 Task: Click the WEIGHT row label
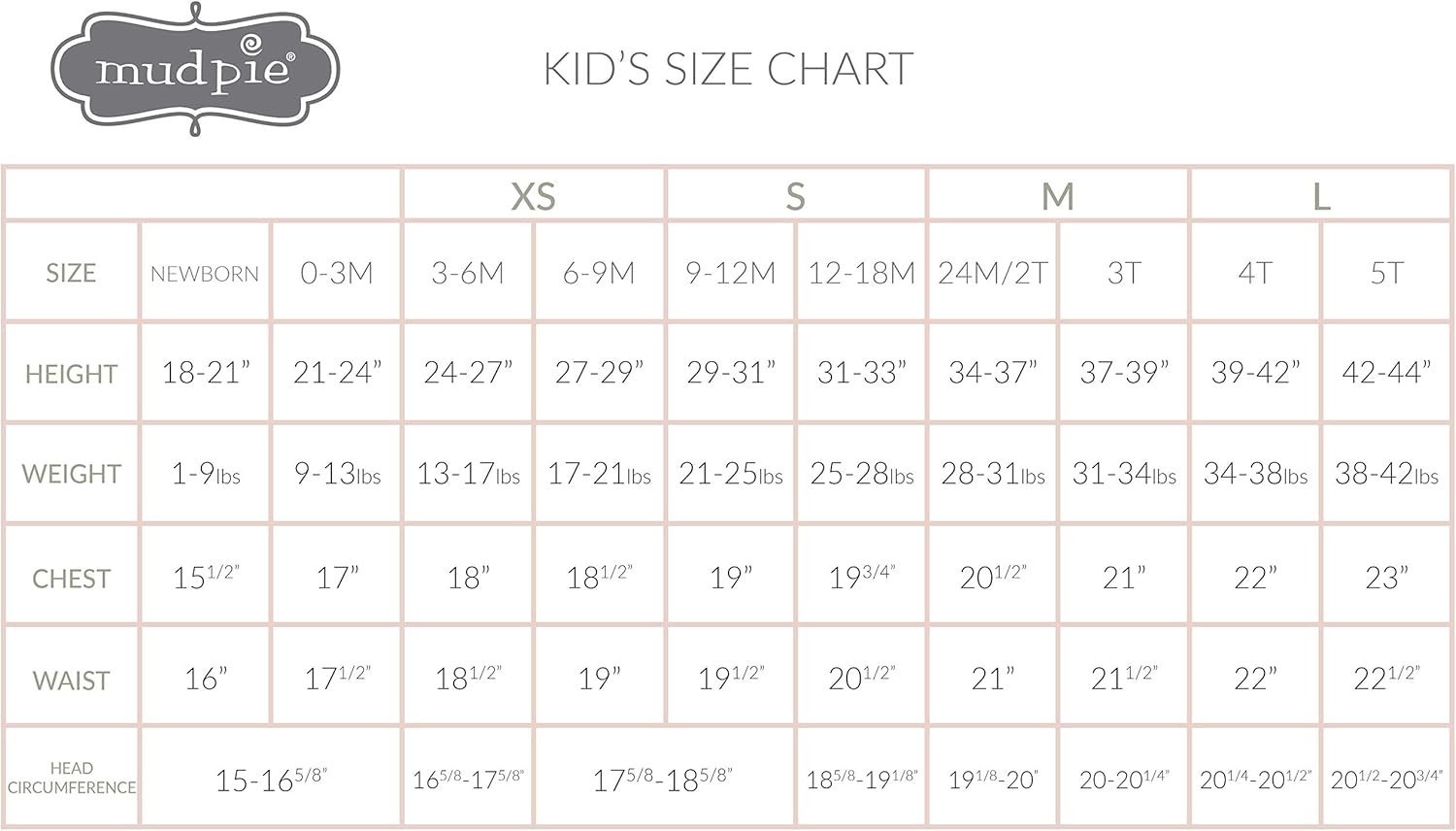coord(71,474)
